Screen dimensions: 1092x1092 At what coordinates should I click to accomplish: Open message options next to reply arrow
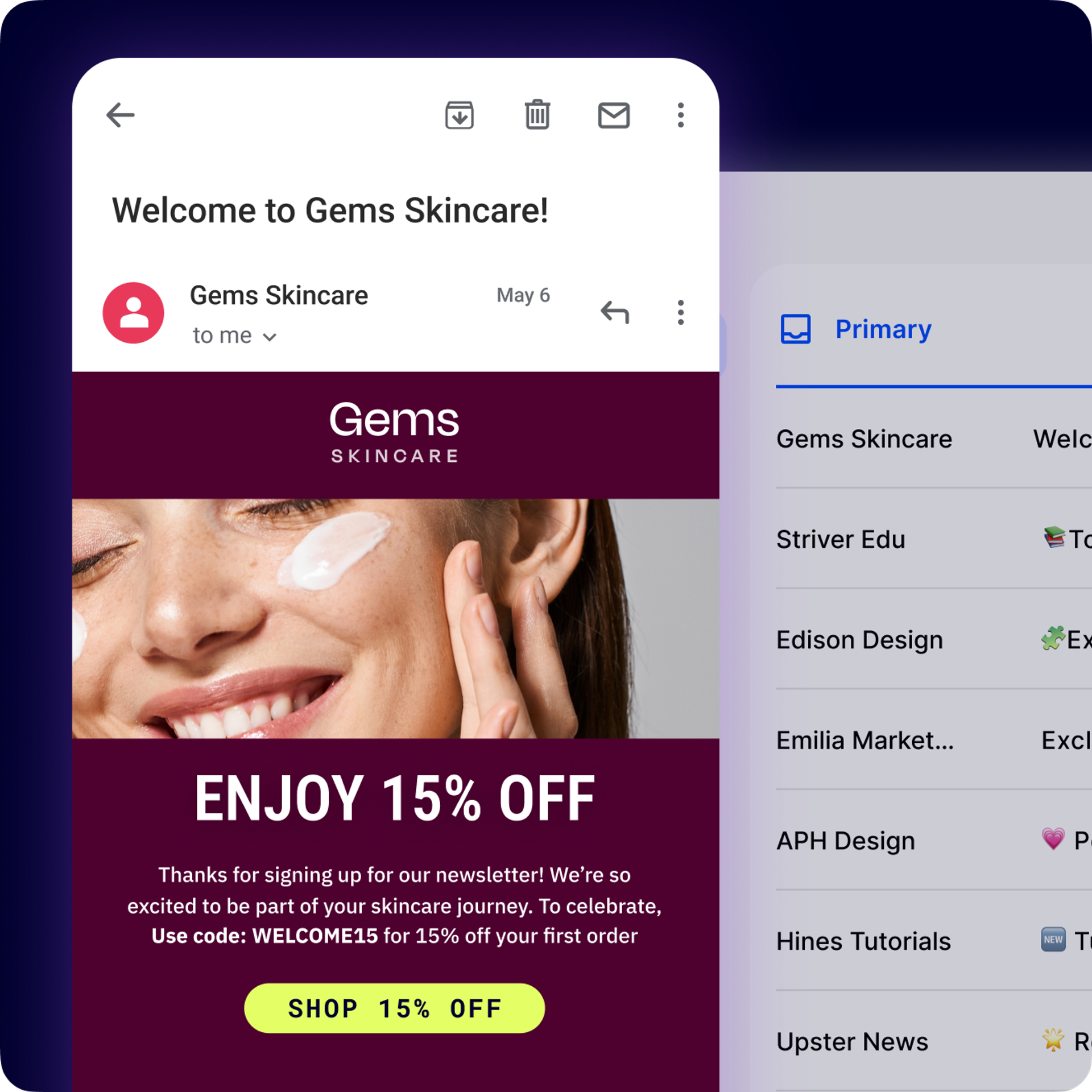pos(680,312)
